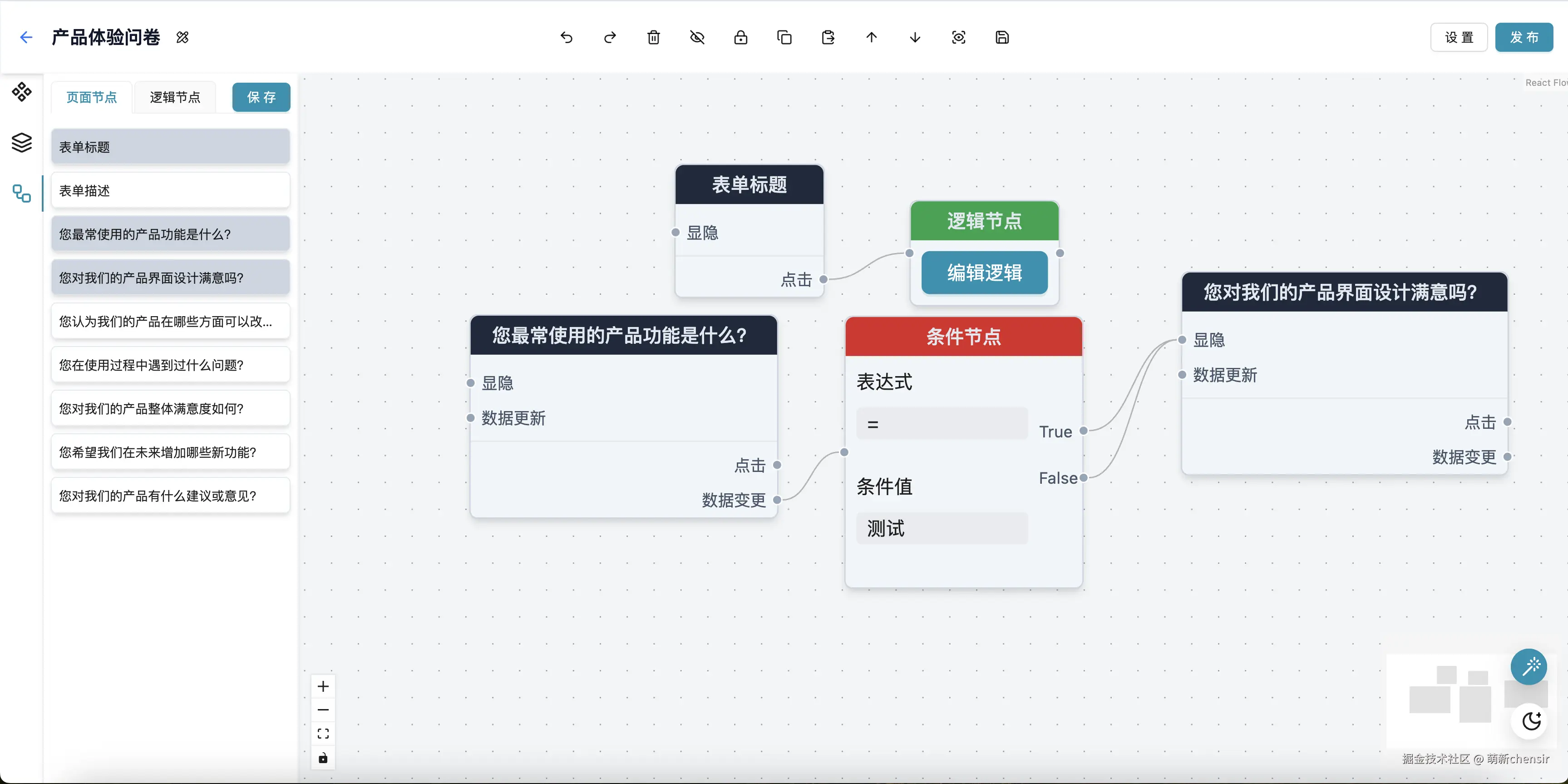This screenshot has width=1568, height=784.
Task: Click the 发布 publish button
Action: (x=1524, y=38)
